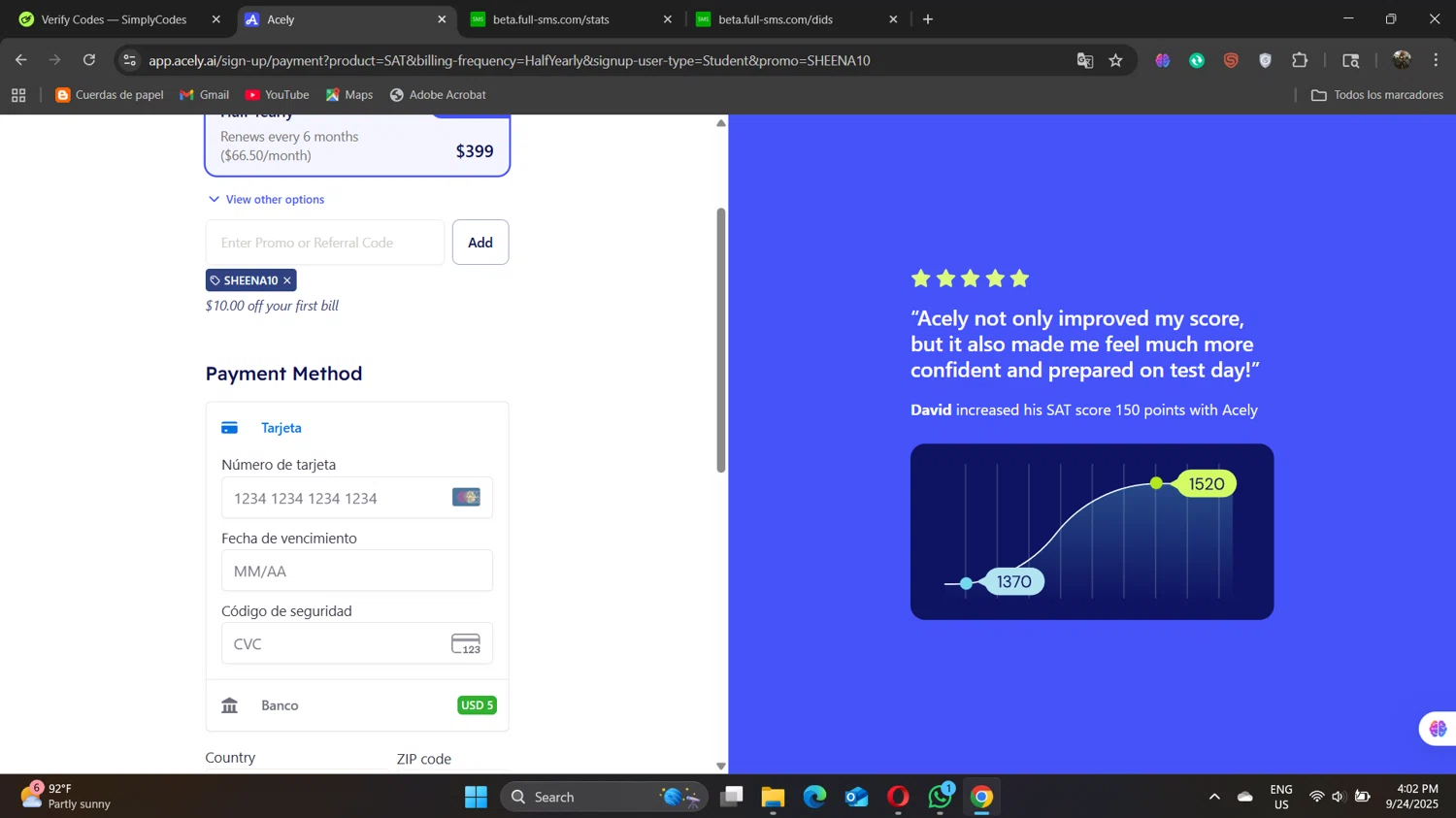Click the red swirl extension icon
The image size is (1456, 818).
tap(1231, 60)
